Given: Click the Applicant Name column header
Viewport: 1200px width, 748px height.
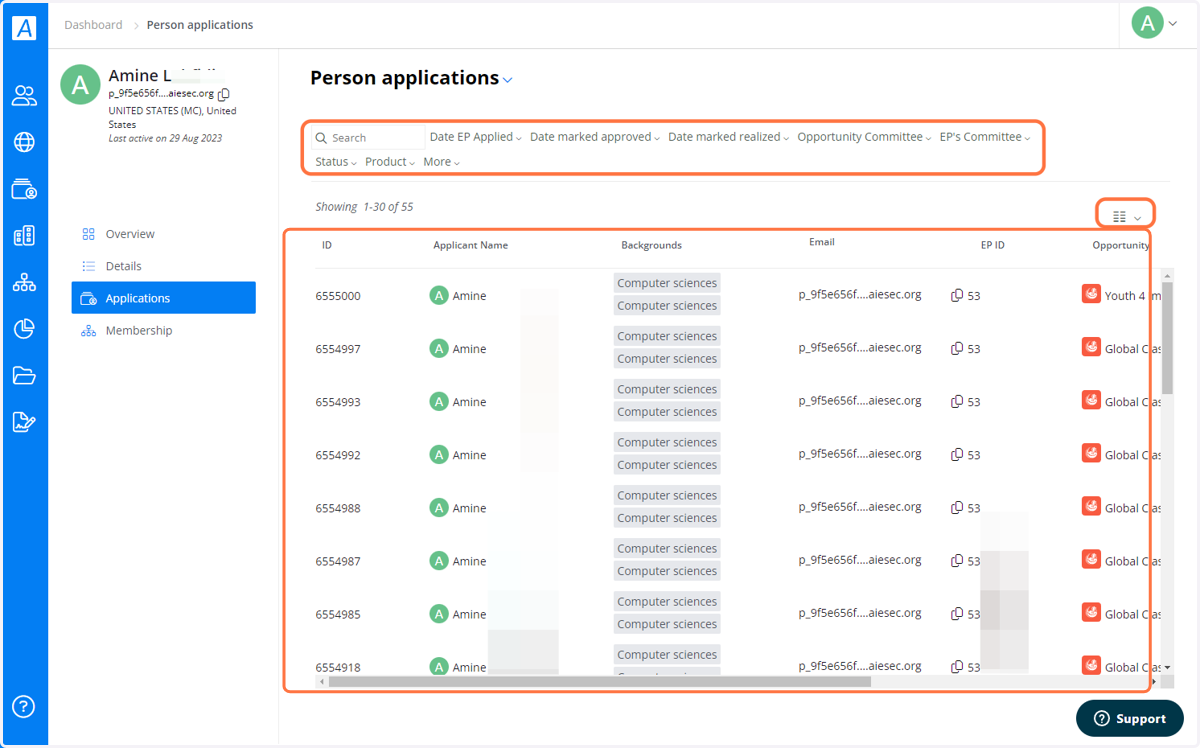Looking at the screenshot, I should [x=470, y=245].
